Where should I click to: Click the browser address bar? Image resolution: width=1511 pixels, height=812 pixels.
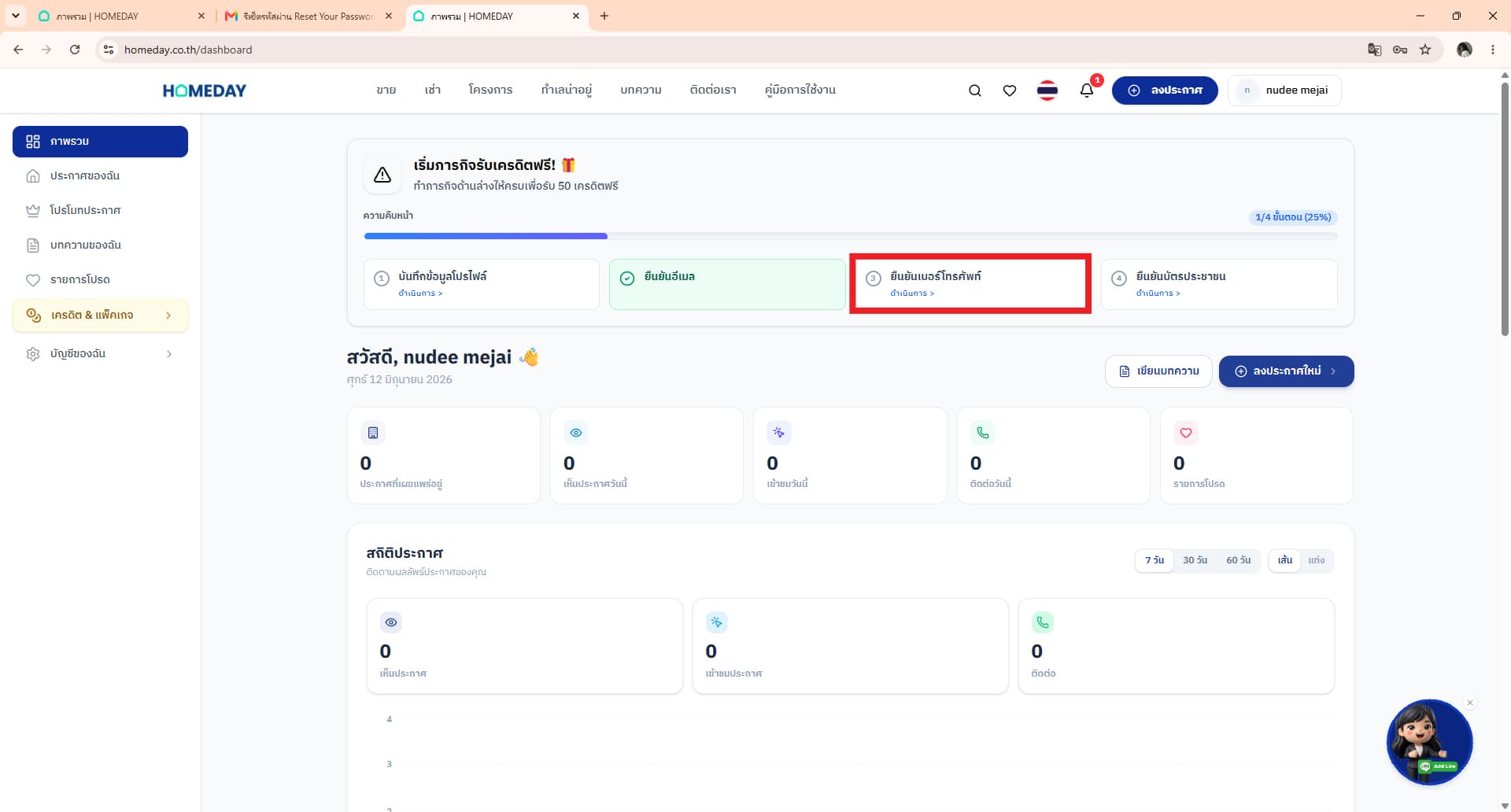click(740, 50)
